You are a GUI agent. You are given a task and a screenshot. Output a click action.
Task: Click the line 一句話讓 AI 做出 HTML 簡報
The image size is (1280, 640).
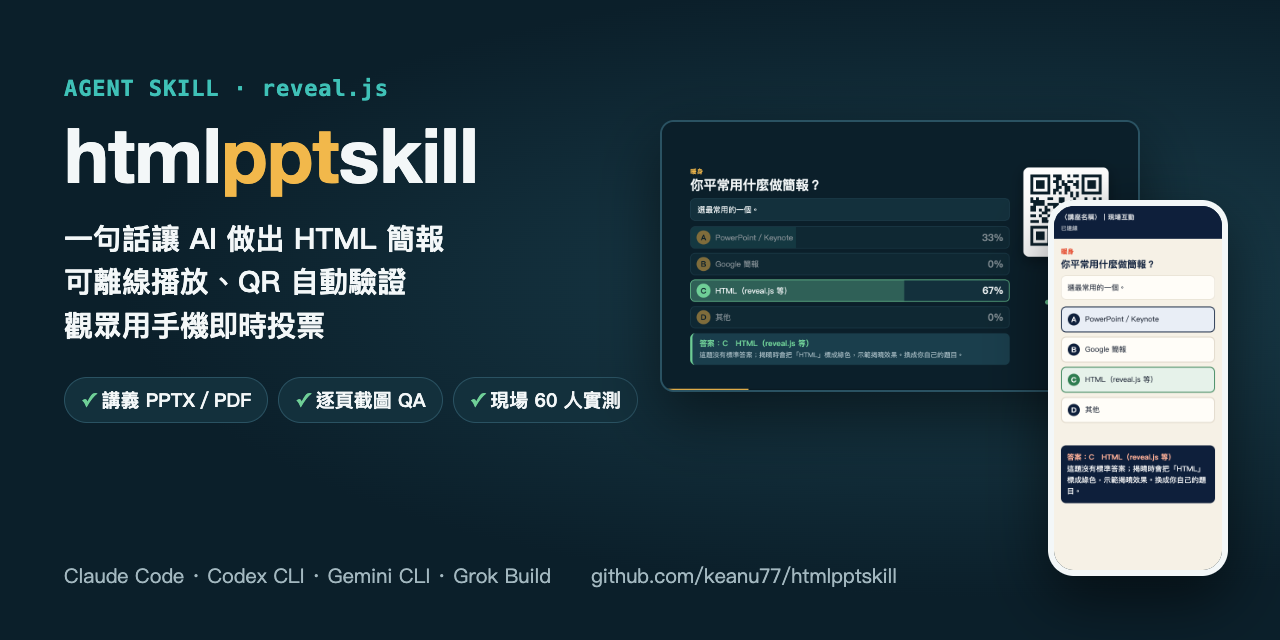(x=254, y=239)
